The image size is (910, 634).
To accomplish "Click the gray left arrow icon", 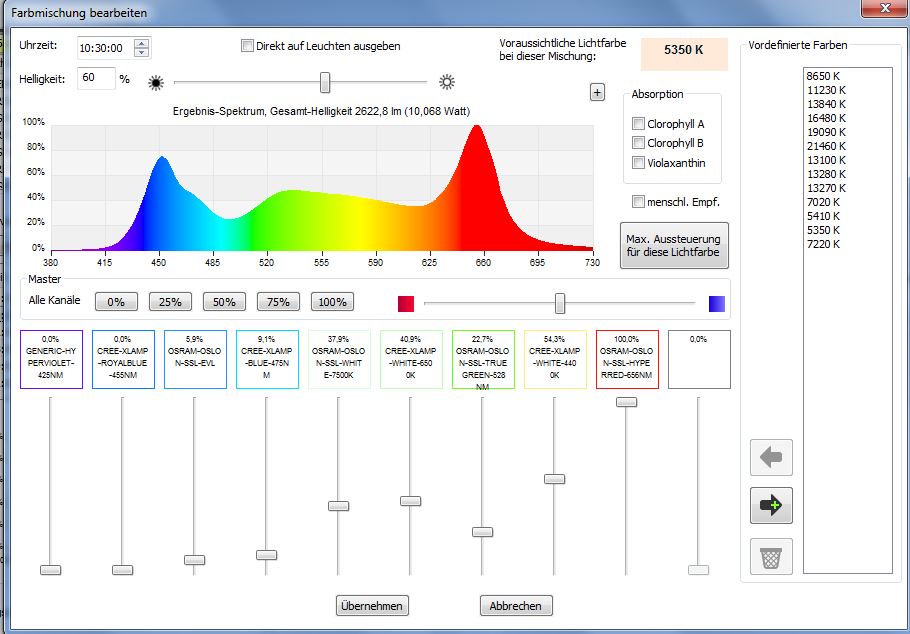I will (x=771, y=458).
